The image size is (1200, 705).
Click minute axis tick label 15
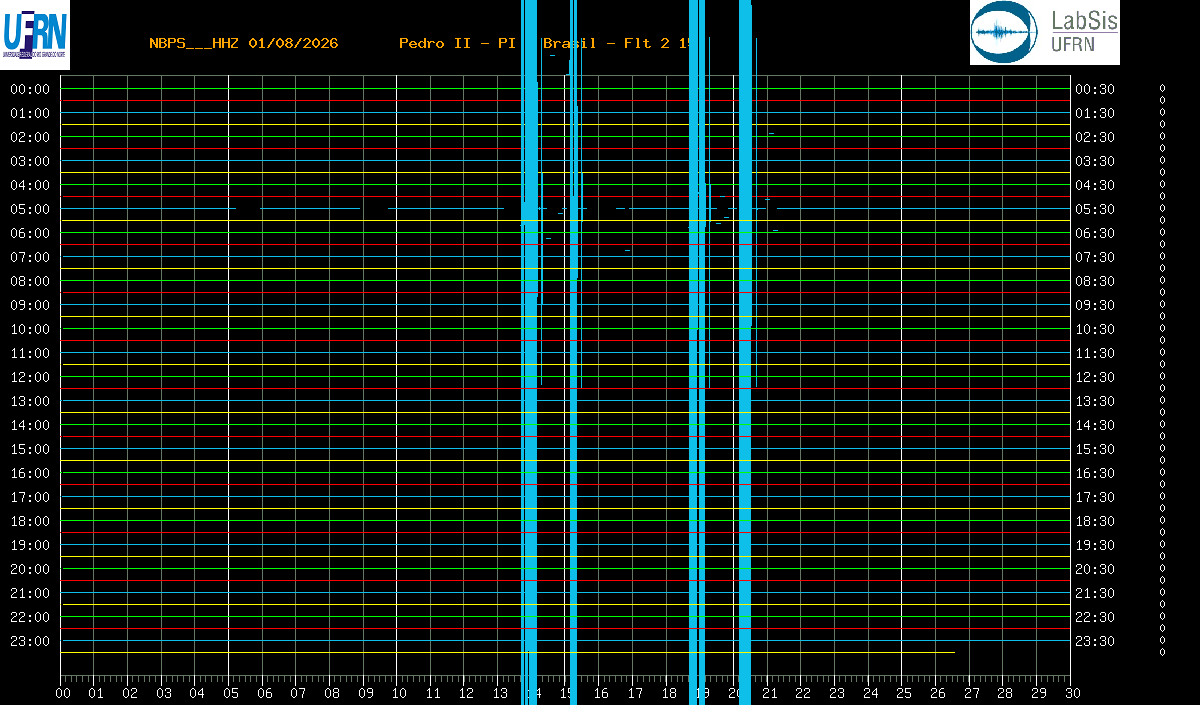coord(567,693)
